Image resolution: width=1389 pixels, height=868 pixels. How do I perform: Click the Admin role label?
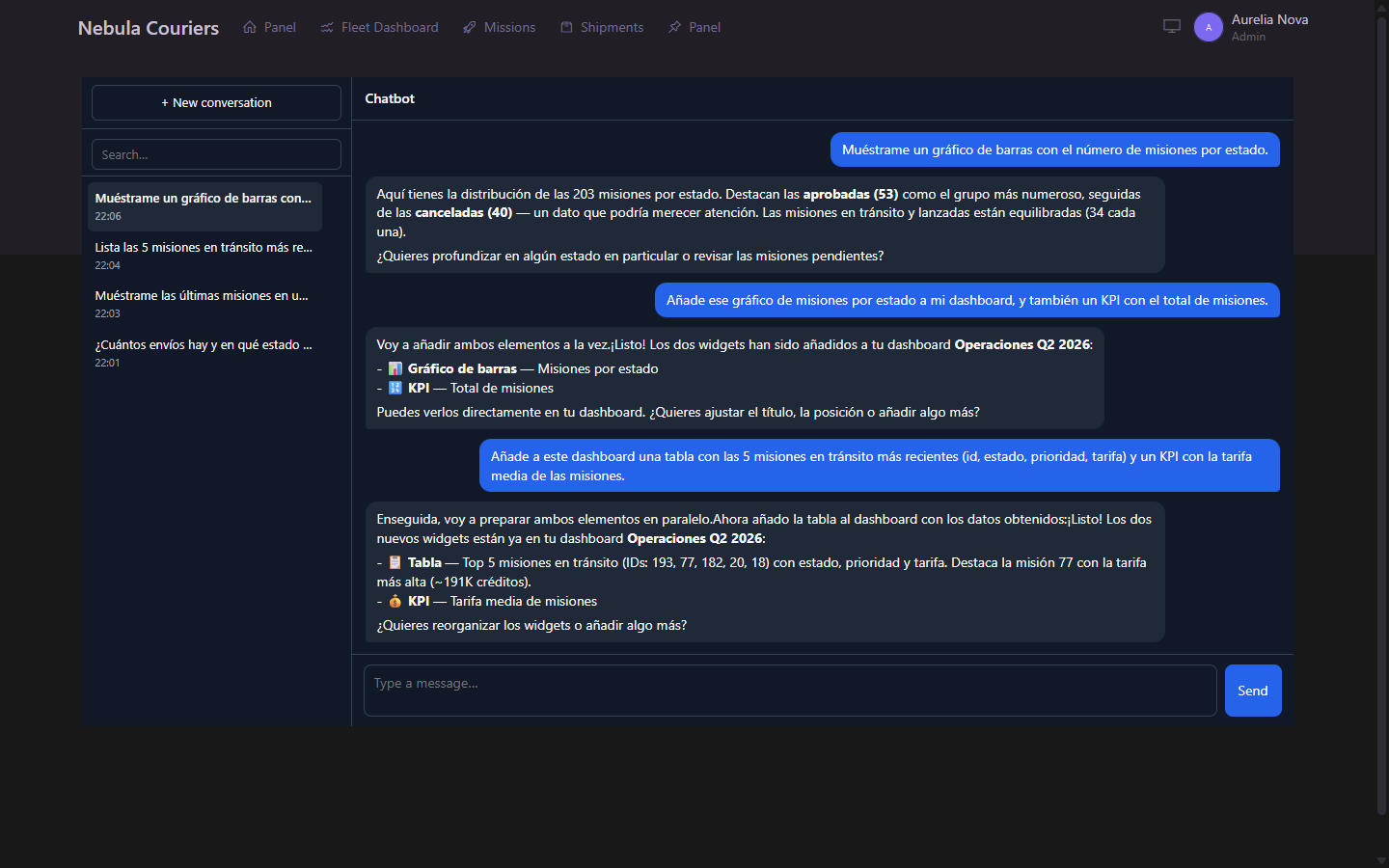point(1248,37)
